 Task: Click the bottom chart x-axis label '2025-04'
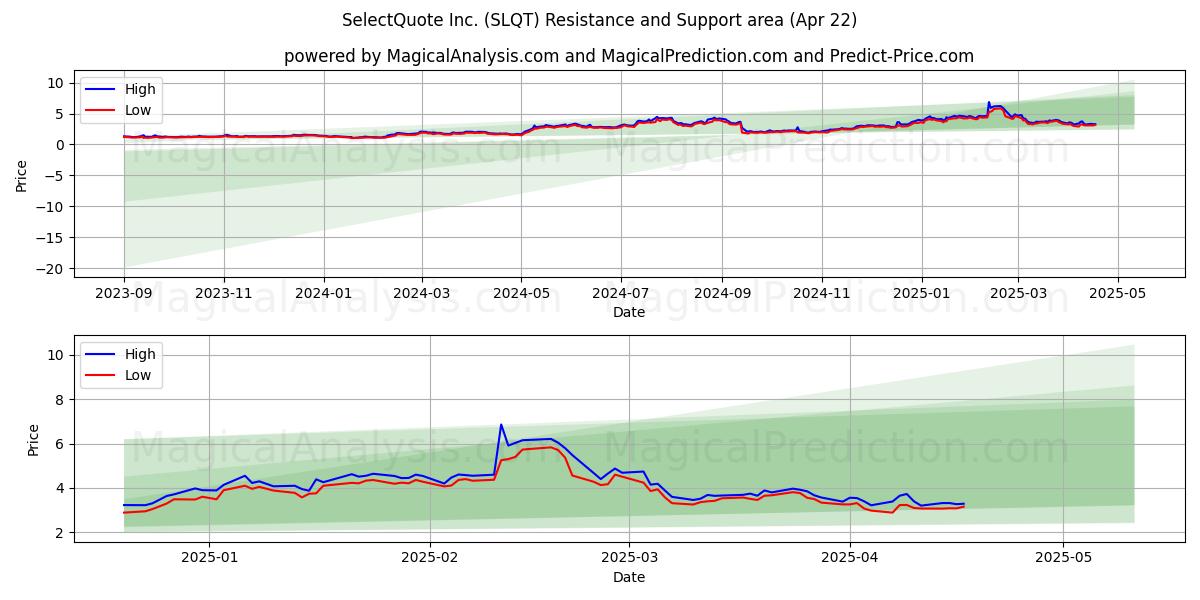click(849, 559)
